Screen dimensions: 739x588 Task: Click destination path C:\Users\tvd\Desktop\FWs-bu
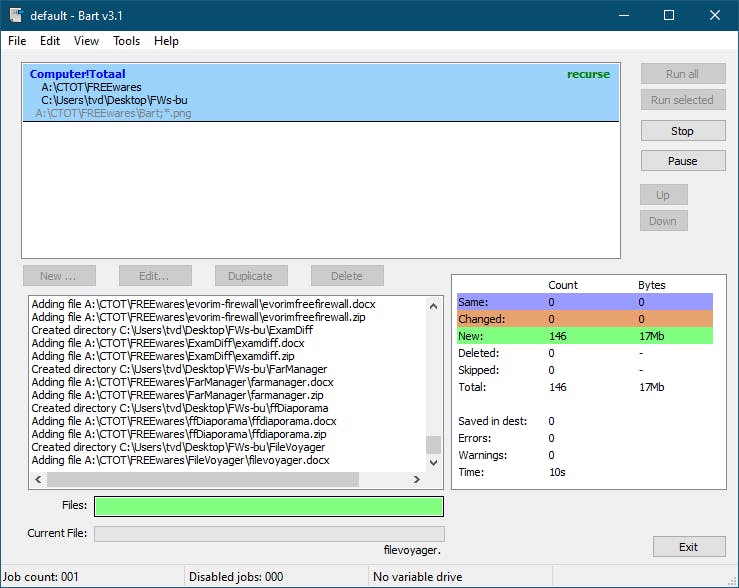coord(114,100)
